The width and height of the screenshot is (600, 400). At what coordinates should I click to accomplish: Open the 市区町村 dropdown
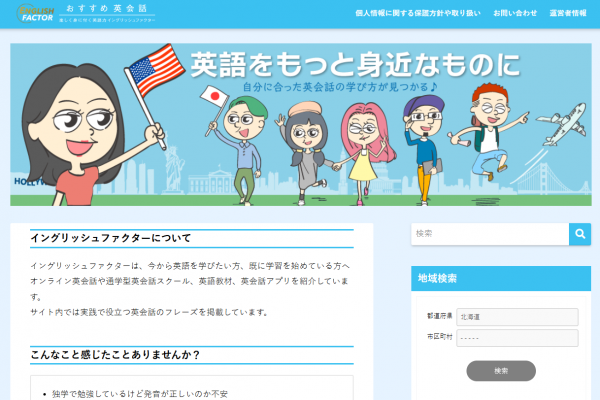tap(517, 338)
